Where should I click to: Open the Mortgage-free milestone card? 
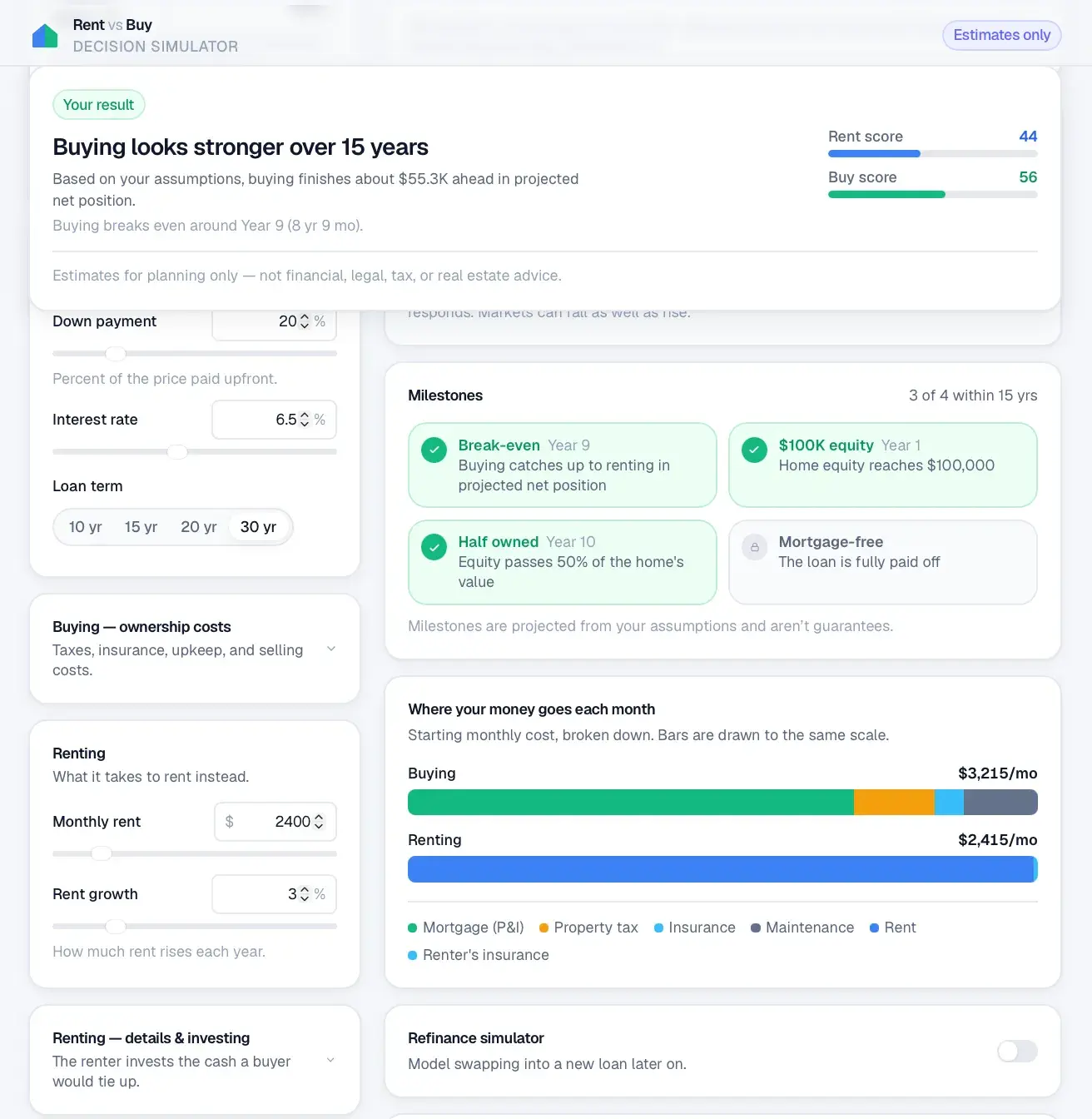[883, 562]
